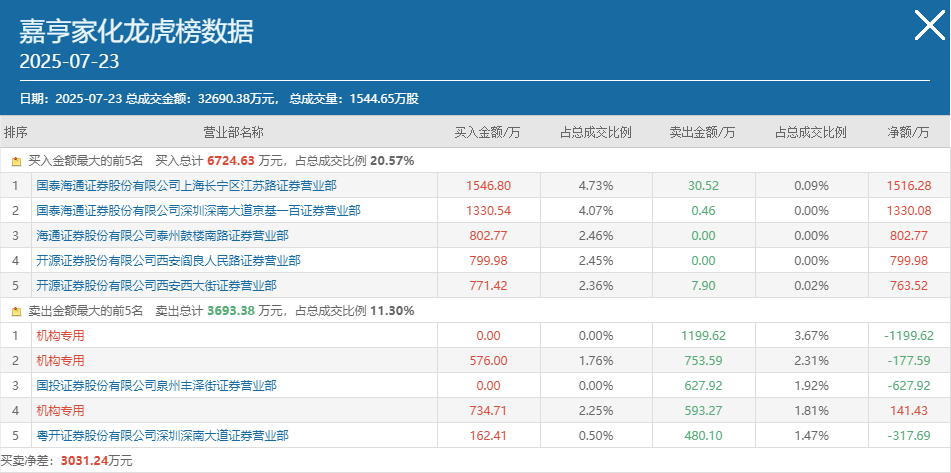The height and width of the screenshot is (473, 951).
Task: Select the sell amount 593.27 cell
Action: pos(704,411)
